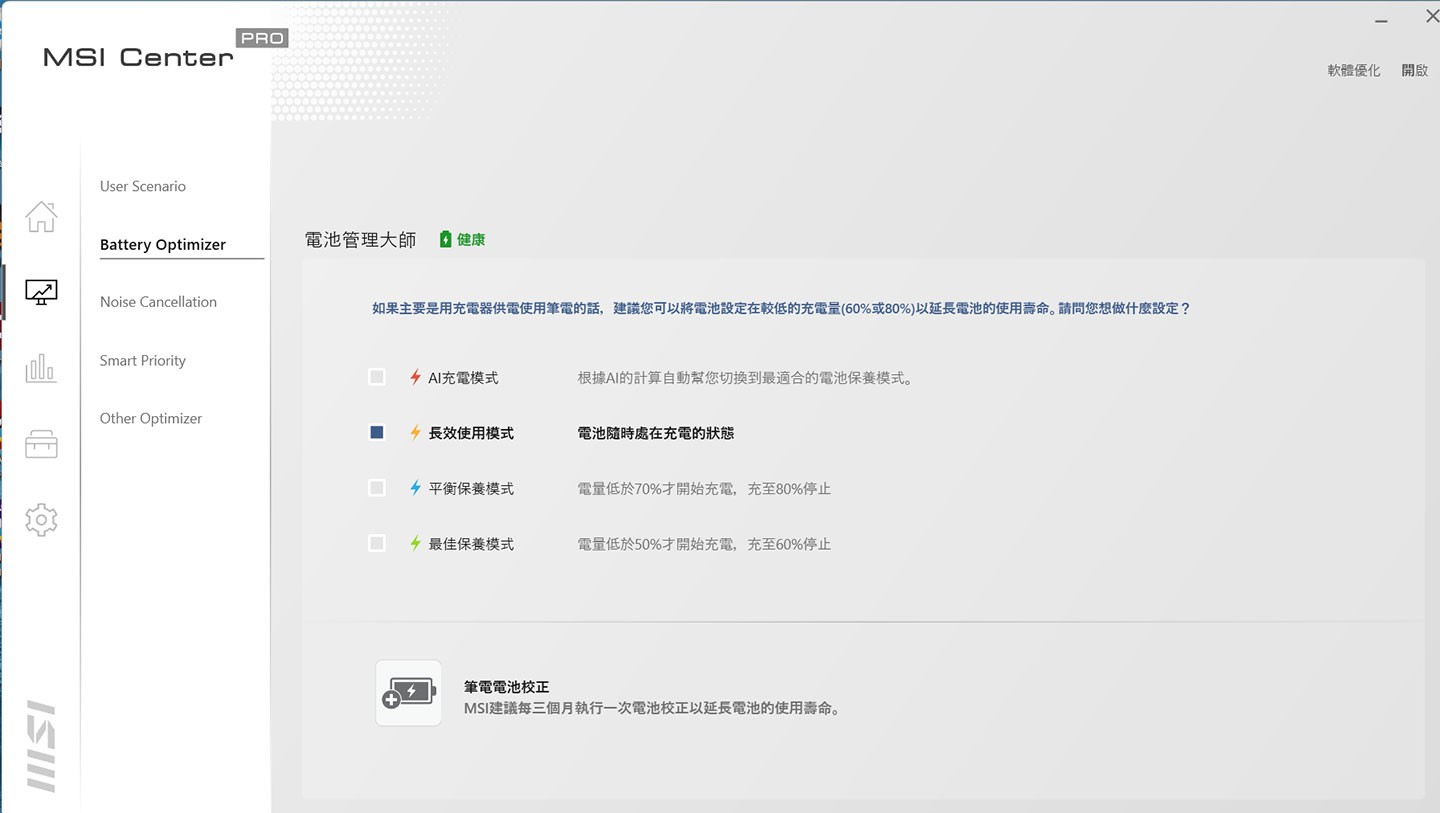This screenshot has width=1440, height=813.
Task: Click the 健康 status text
Action: coord(471,240)
